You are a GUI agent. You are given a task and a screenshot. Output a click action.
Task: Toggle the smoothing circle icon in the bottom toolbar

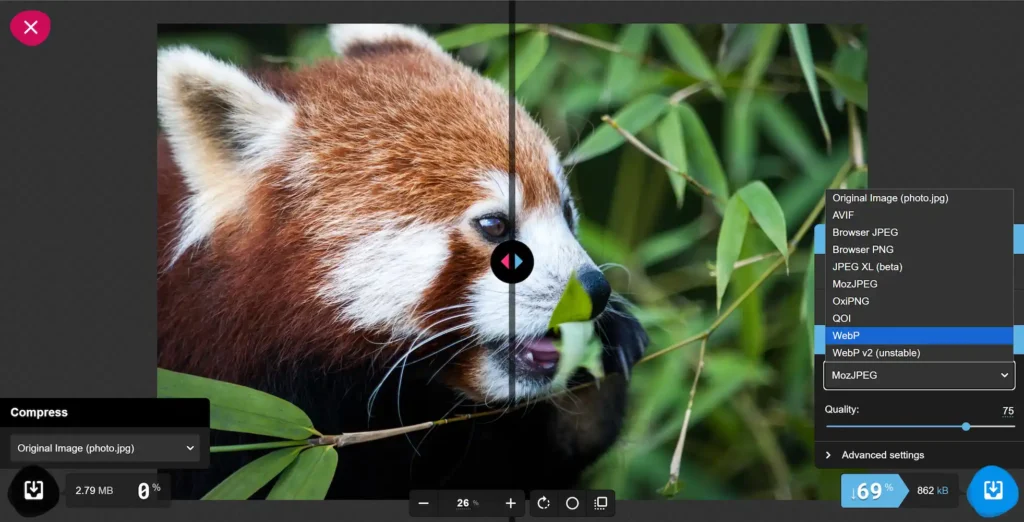point(572,503)
